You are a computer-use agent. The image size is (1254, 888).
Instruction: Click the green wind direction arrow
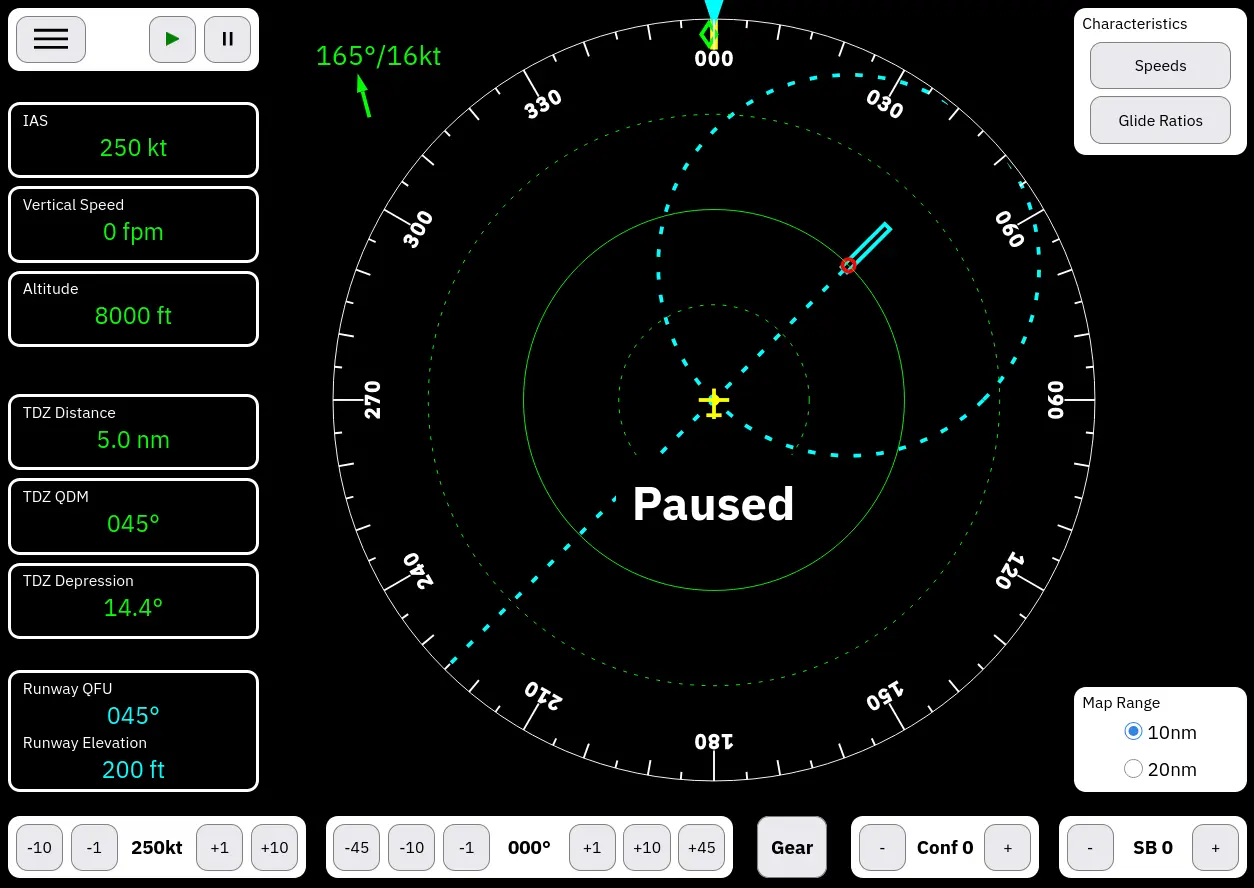coord(364,96)
